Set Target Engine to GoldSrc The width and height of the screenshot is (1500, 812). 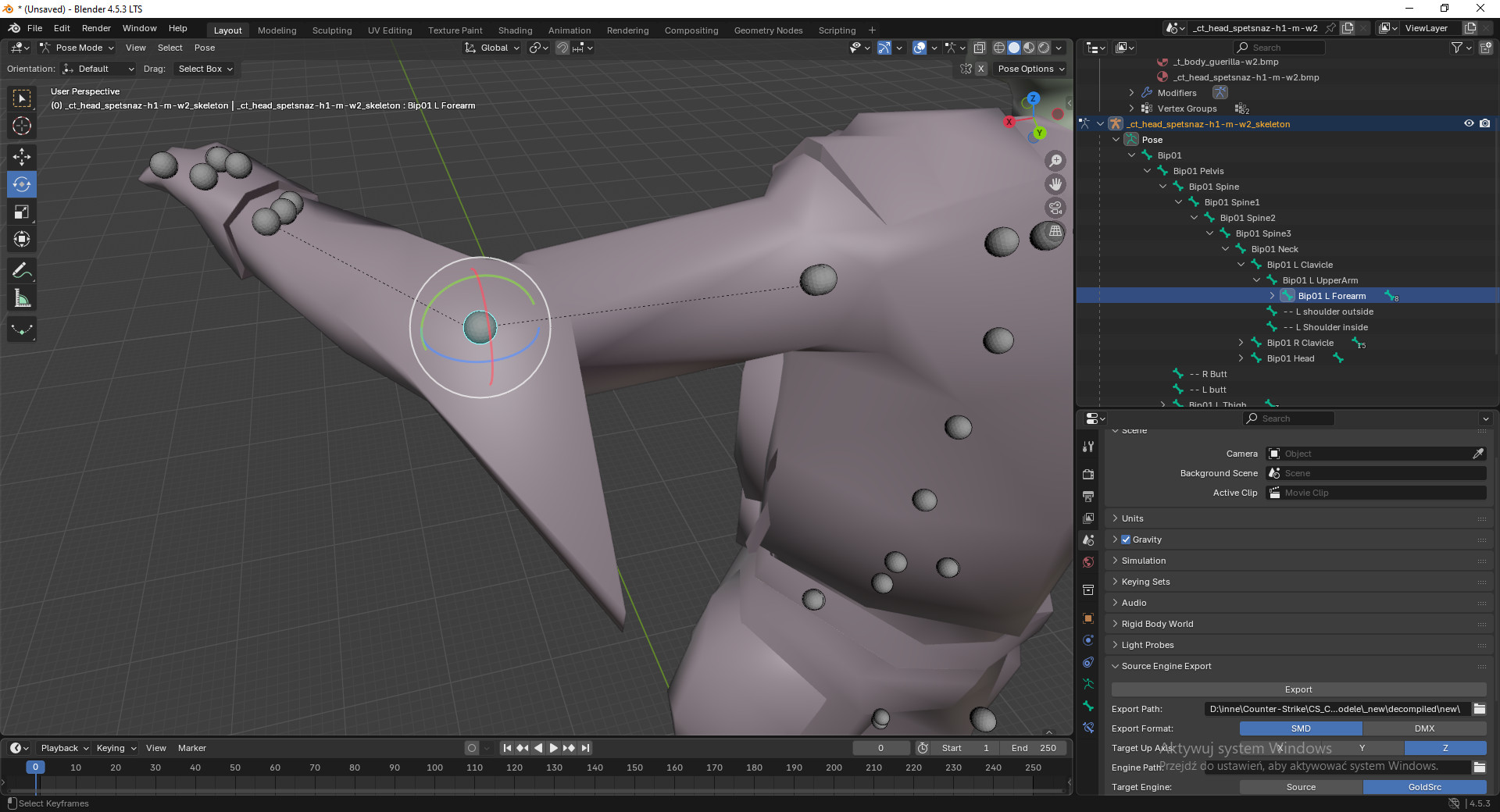[x=1423, y=787]
